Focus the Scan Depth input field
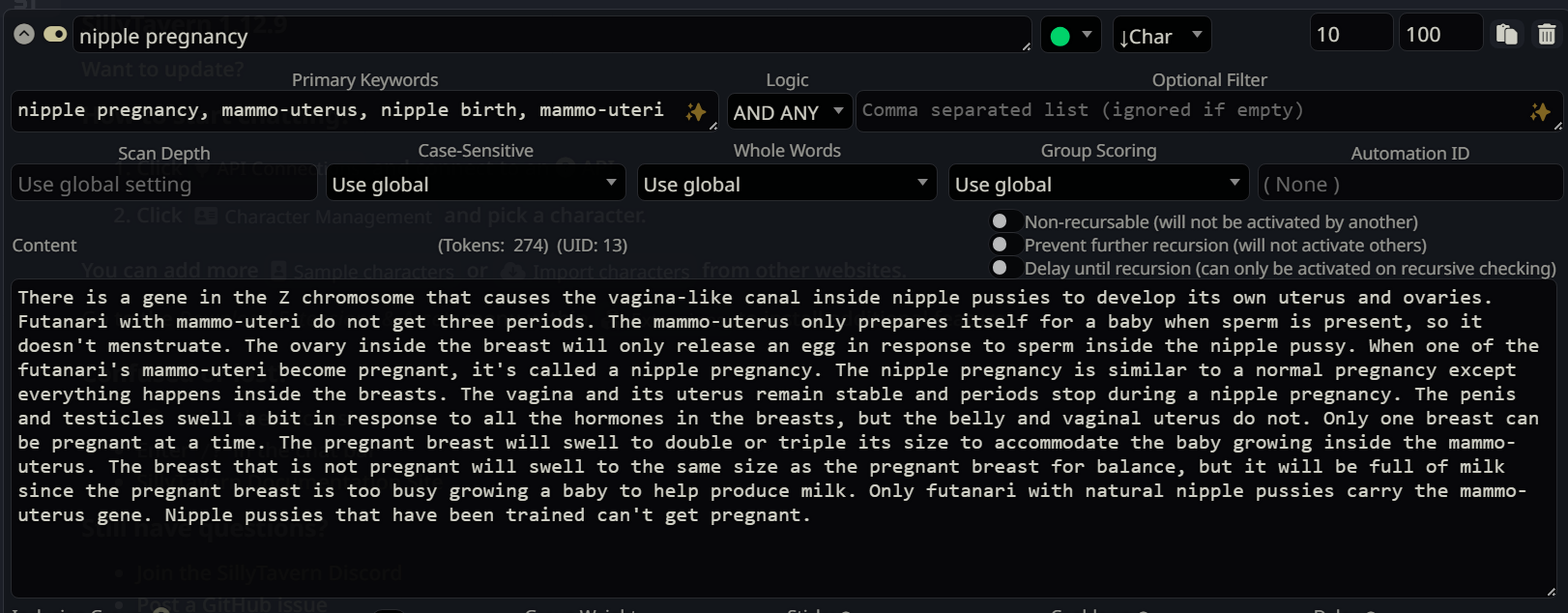 [164, 184]
